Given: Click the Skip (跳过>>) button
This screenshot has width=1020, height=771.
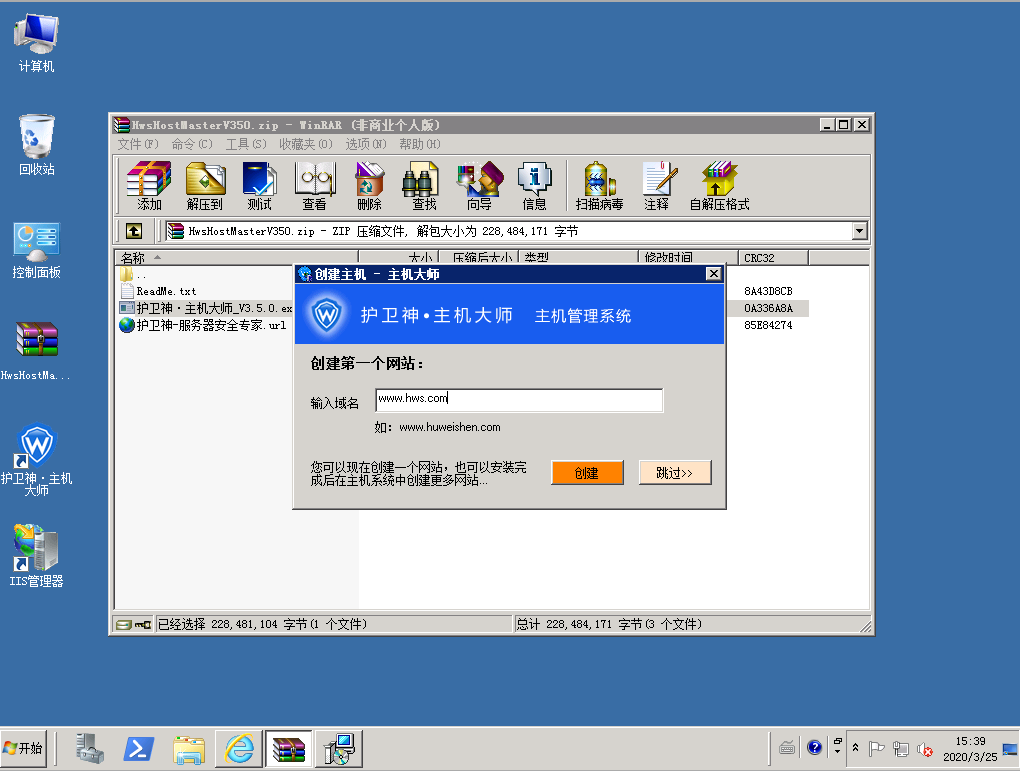Looking at the screenshot, I should pos(675,473).
